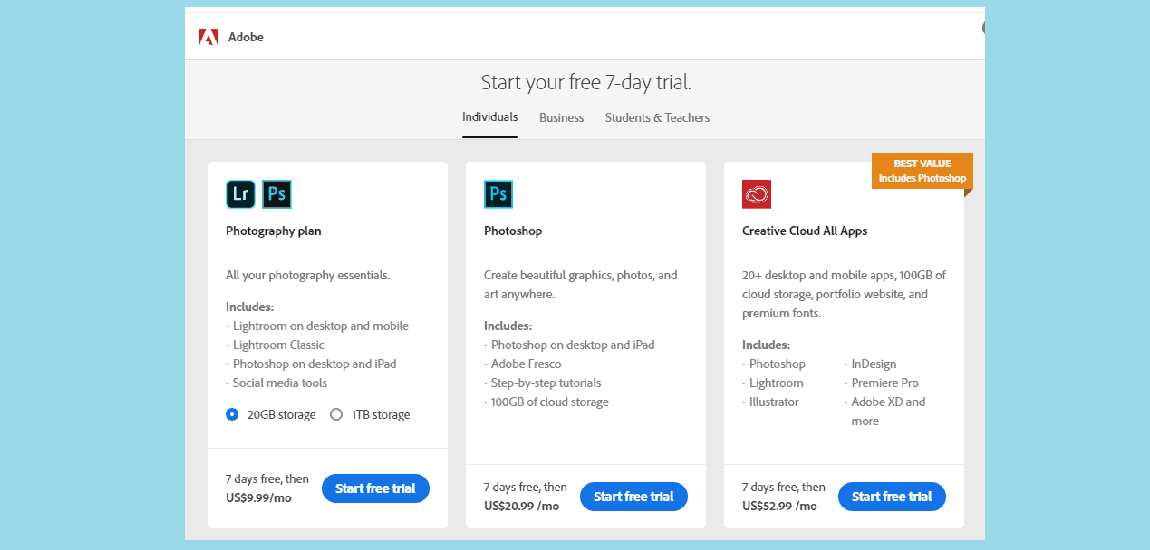1150x550 pixels.
Task: Open the Students & Teachers tab
Action: tap(657, 117)
